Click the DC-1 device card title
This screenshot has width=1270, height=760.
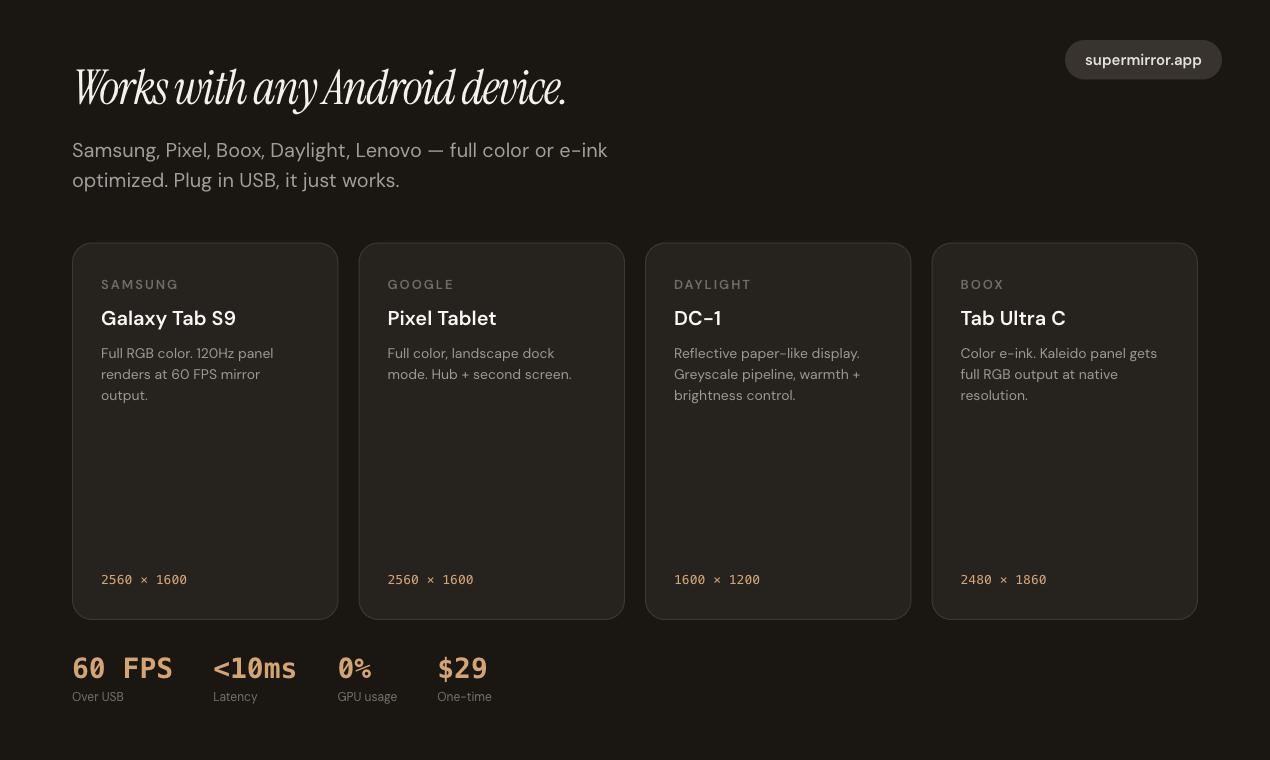tap(697, 318)
